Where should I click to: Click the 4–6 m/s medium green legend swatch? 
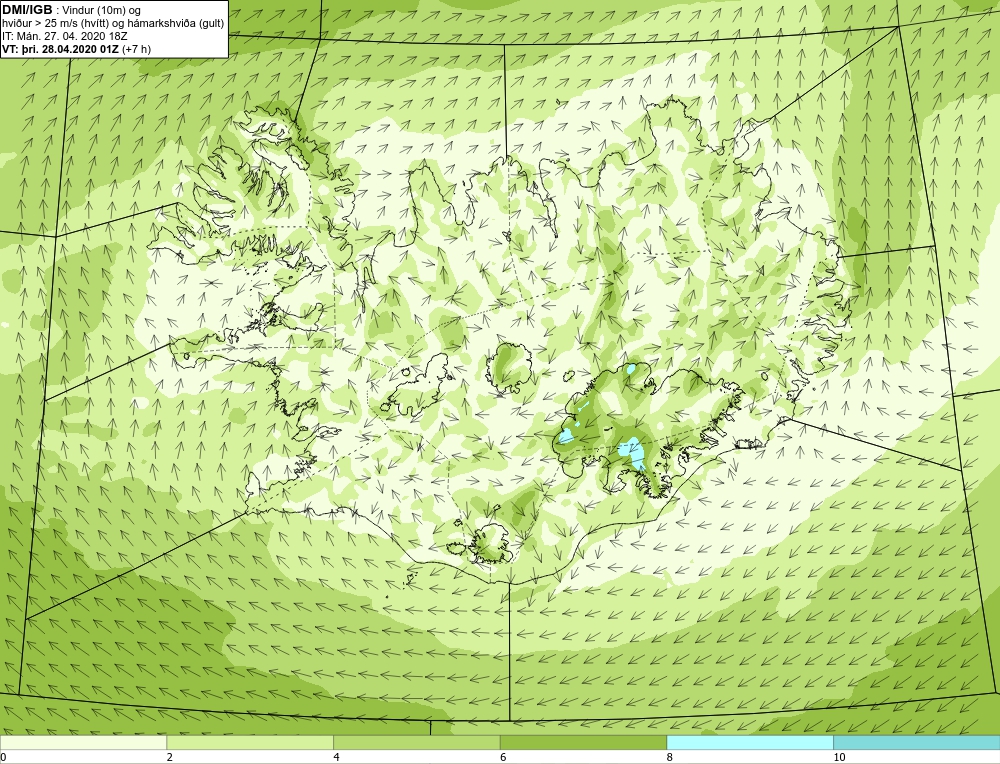(416, 742)
